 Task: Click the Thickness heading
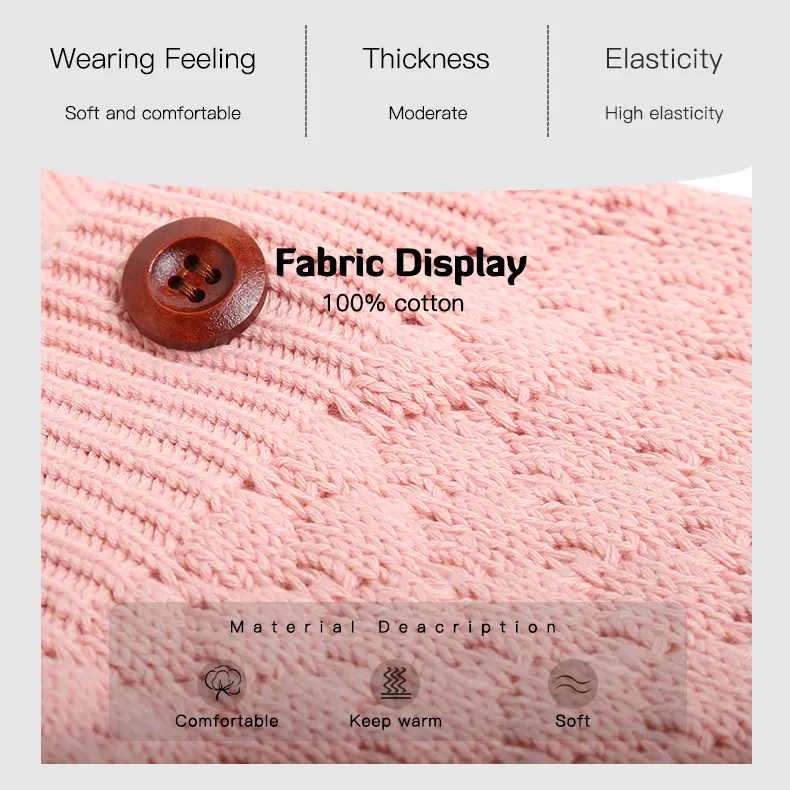coord(426,58)
